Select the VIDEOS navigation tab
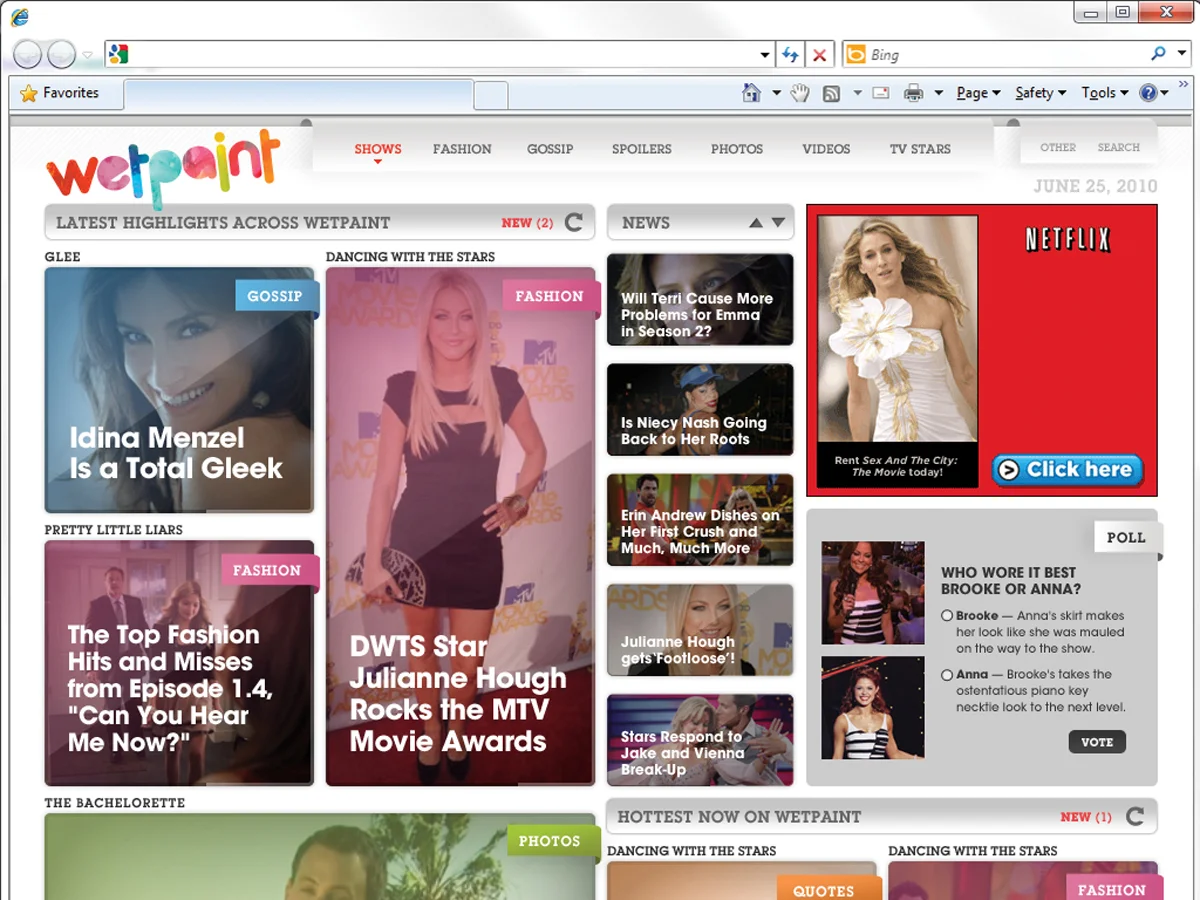1200x900 pixels. pos(826,149)
